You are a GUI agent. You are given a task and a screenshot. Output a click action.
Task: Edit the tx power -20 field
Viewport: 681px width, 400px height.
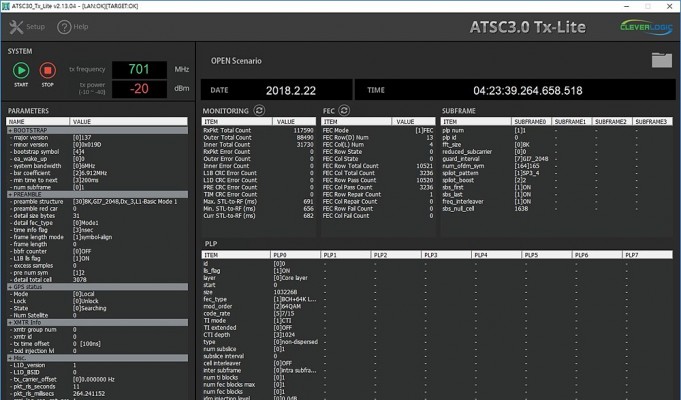139,89
